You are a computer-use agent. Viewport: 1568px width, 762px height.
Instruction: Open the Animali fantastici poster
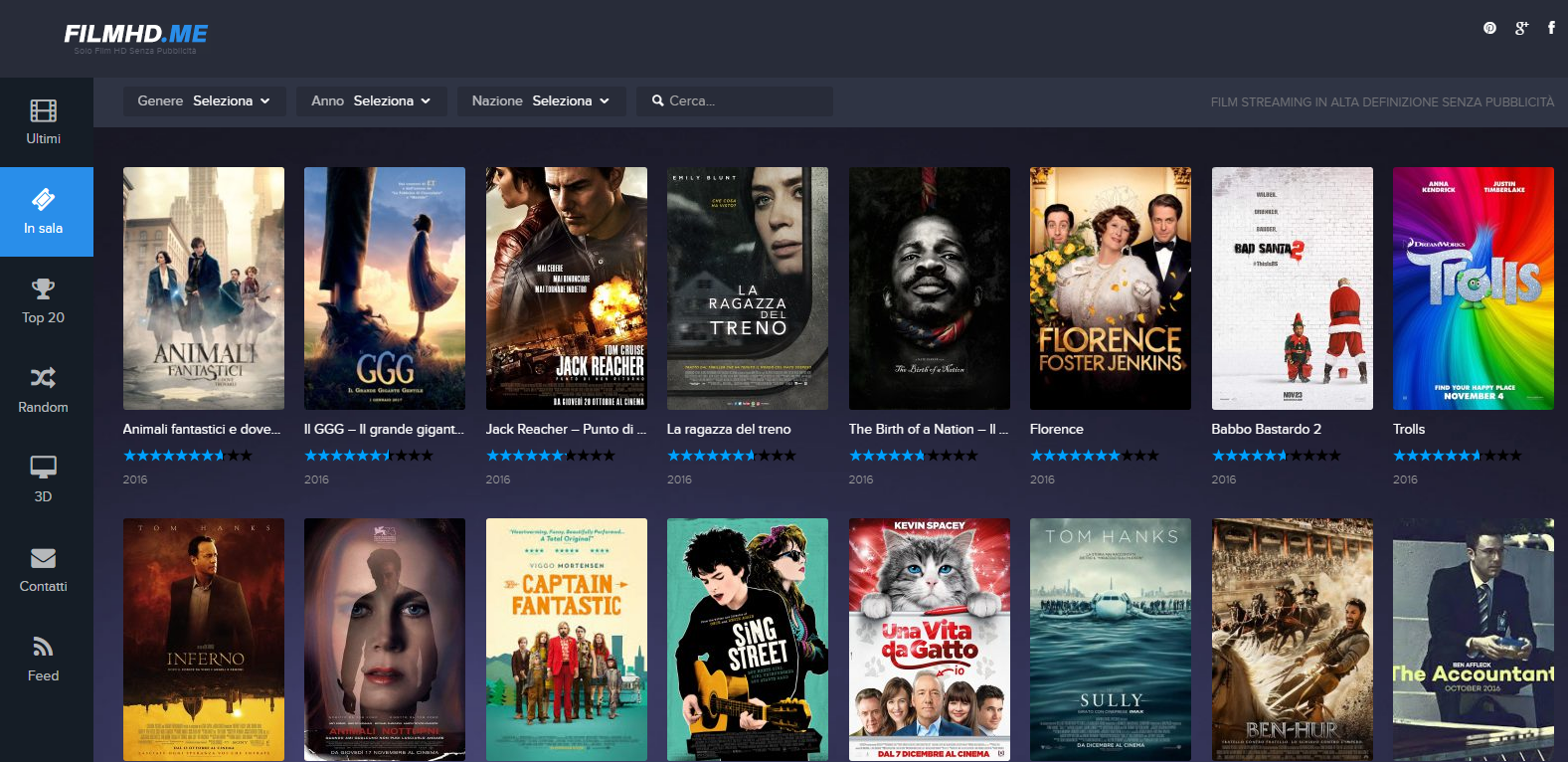pos(204,288)
